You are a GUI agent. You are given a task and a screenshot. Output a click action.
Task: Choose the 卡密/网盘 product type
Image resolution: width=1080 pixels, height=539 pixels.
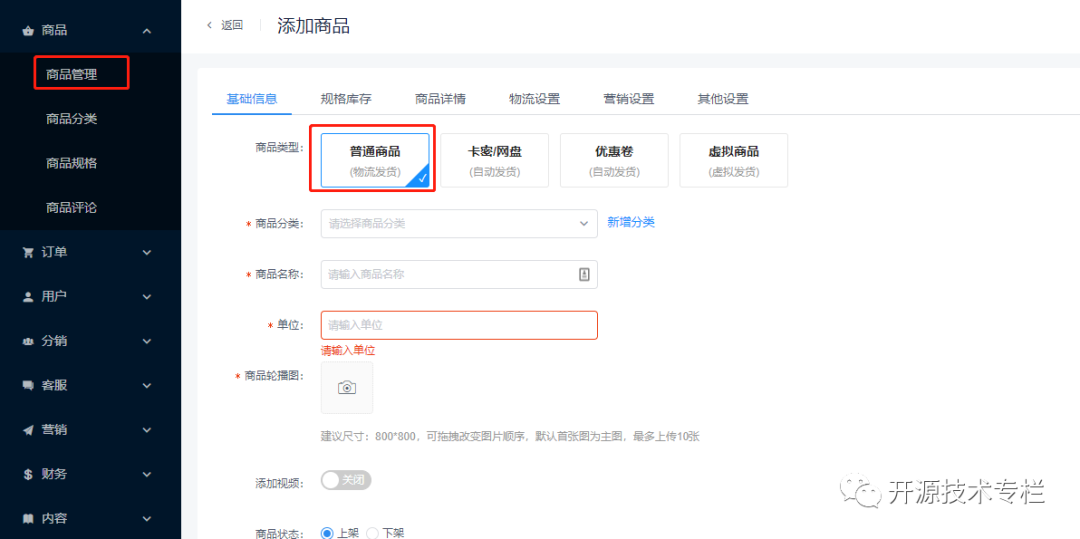click(x=495, y=160)
